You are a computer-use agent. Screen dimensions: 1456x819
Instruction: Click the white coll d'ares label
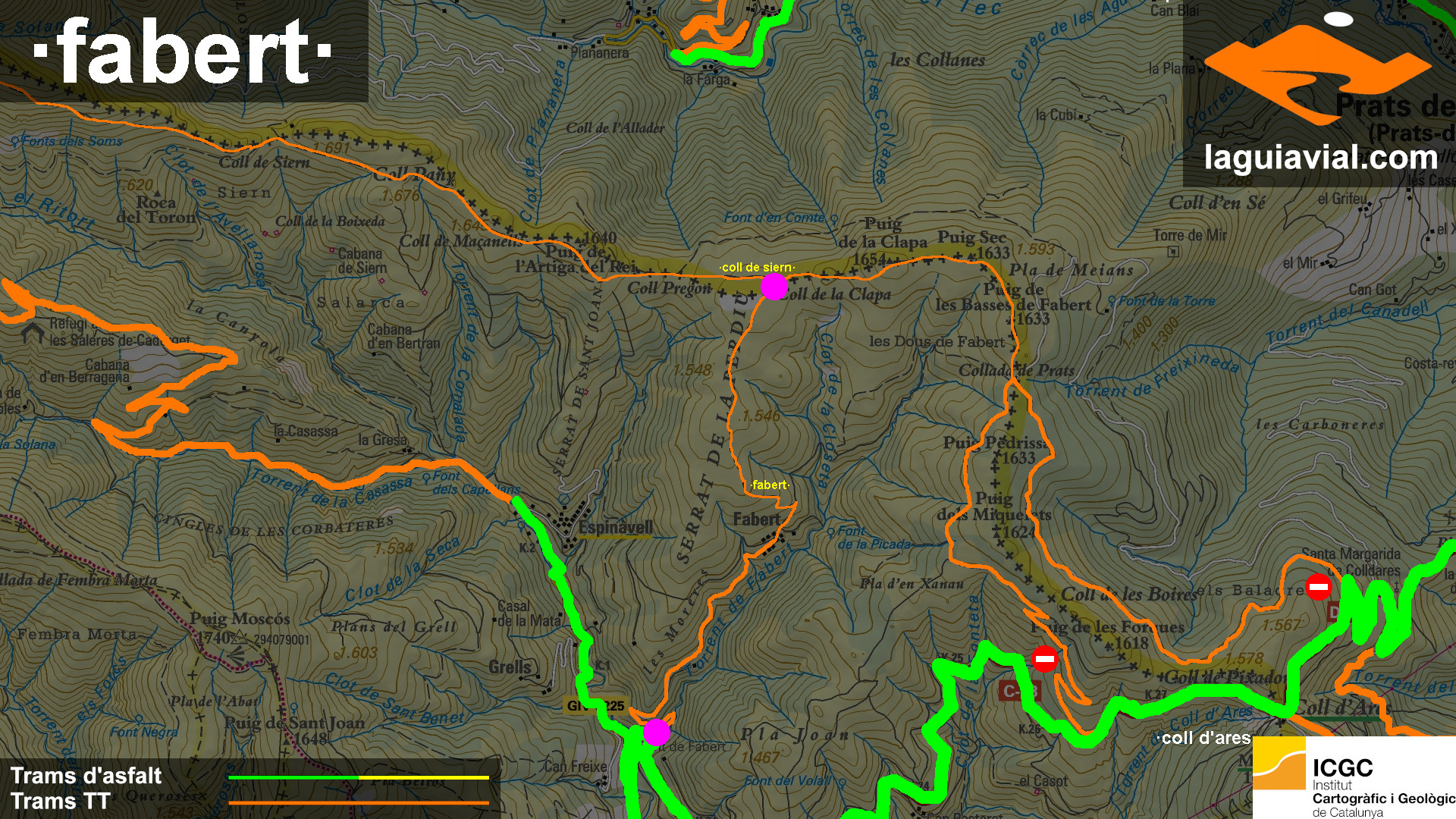1204,738
